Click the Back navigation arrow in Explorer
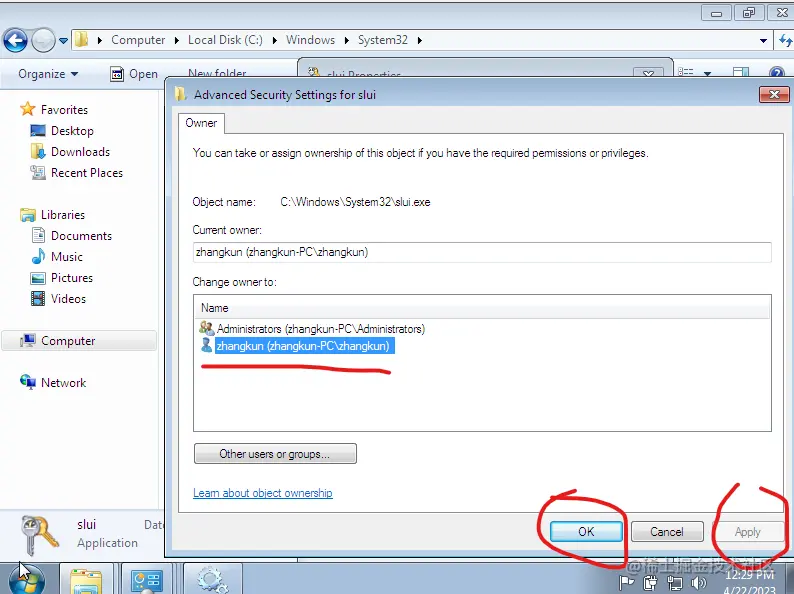Screen dimensions: 794x594 point(15,40)
